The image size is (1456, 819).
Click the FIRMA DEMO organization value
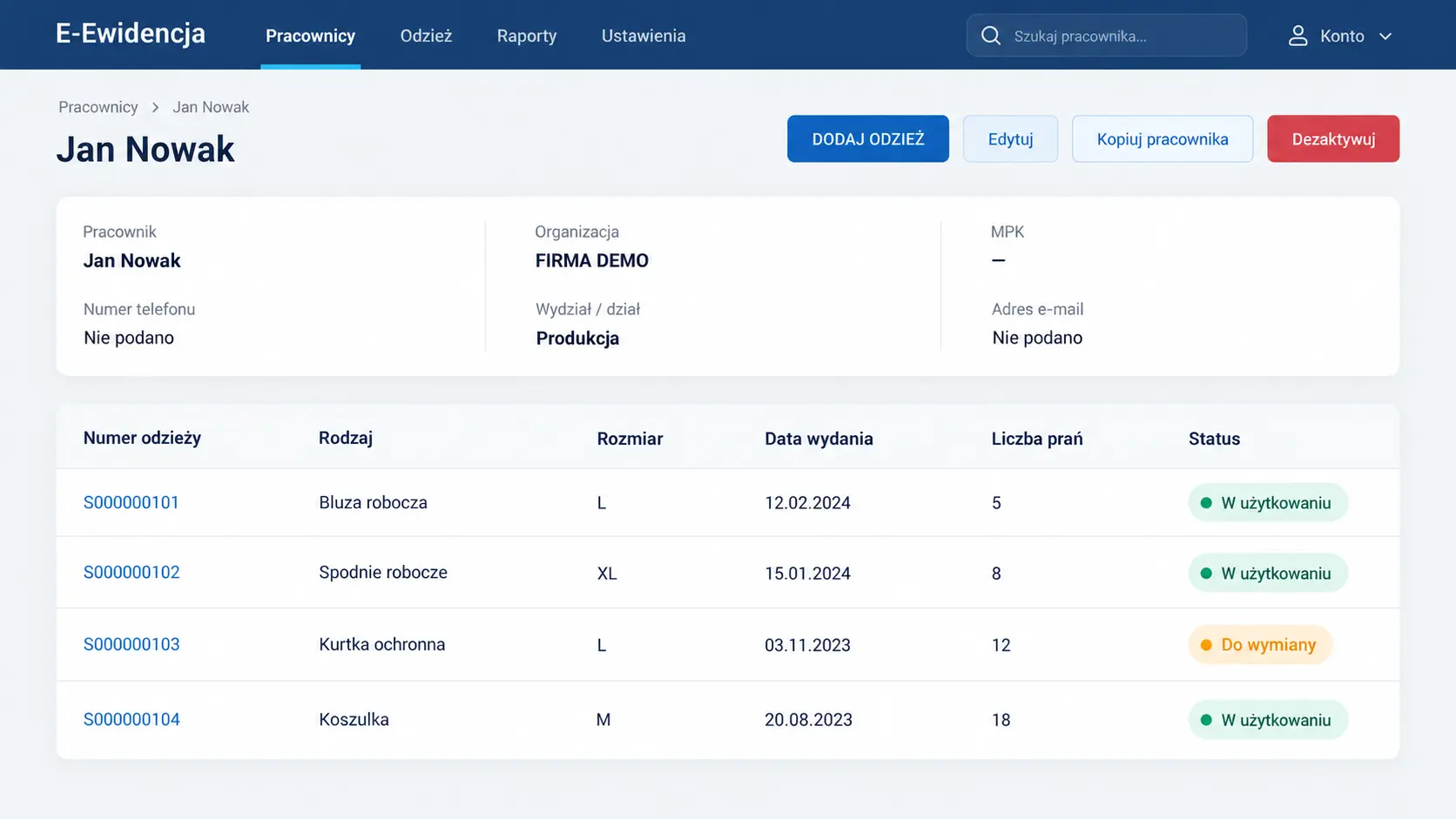coord(591,260)
